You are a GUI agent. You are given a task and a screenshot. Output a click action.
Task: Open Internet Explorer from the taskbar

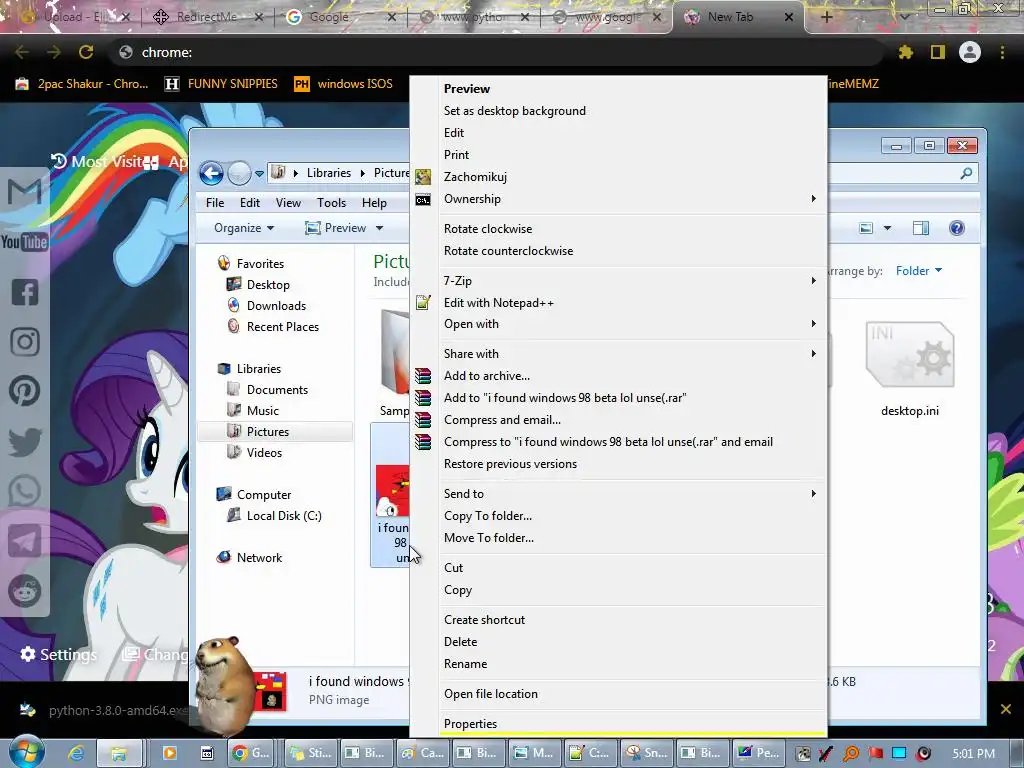76,754
